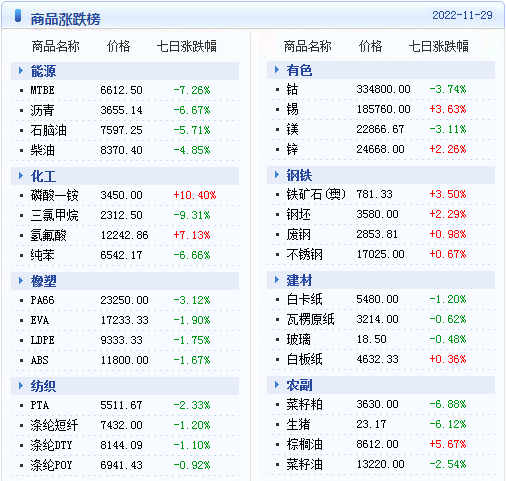Select the 涤纶DTY commodity name
Viewport: 506px width, 481px height.
point(51,445)
